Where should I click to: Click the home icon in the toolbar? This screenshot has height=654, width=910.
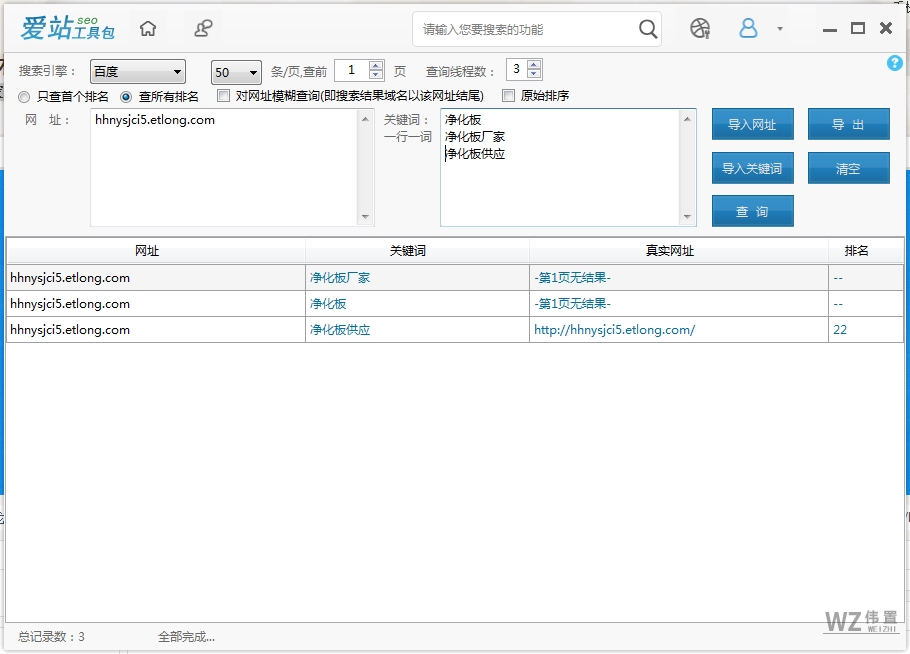[148, 28]
